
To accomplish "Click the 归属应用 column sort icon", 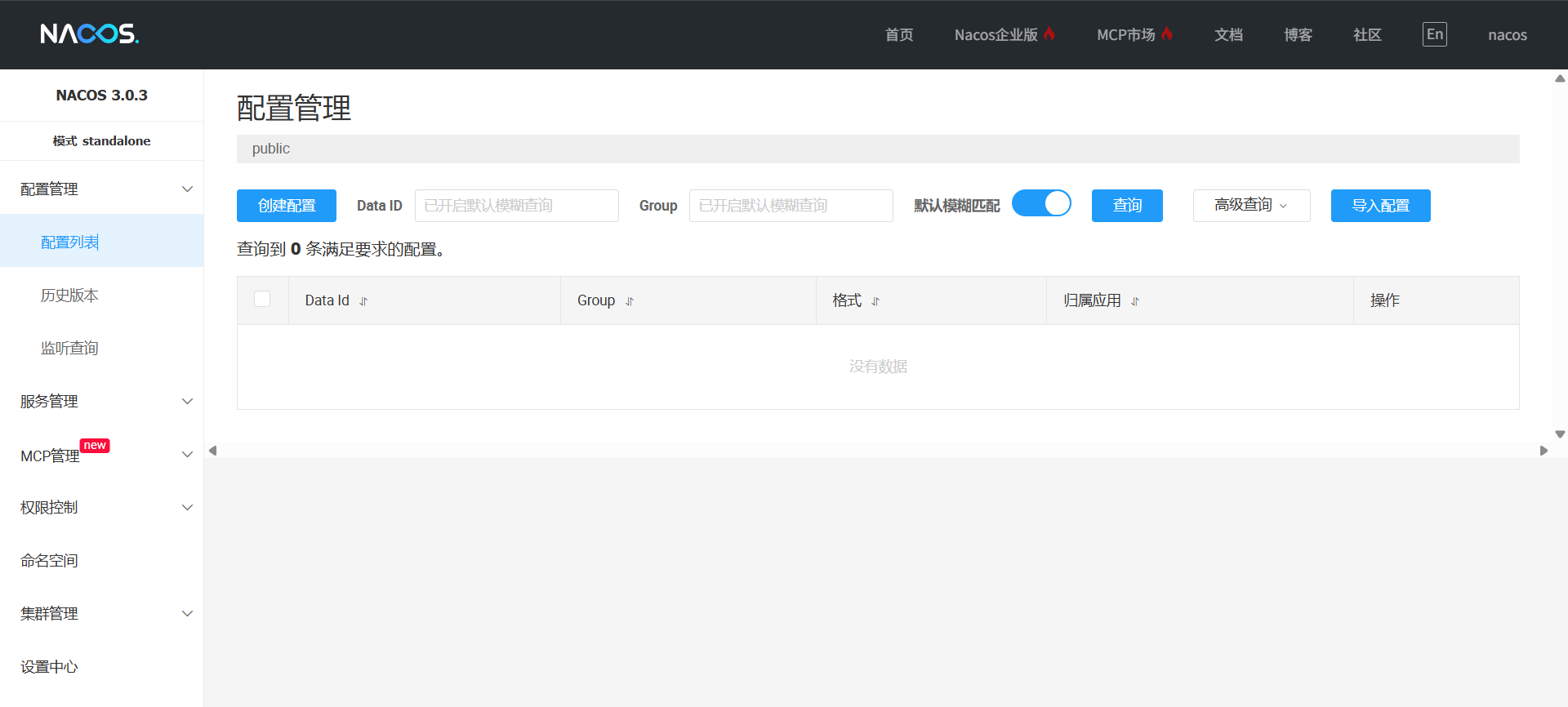I will click(x=1135, y=301).
